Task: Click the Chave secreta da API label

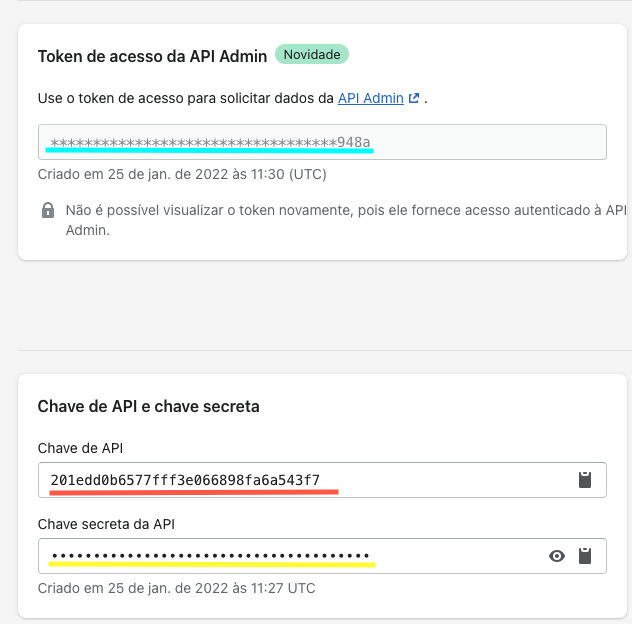Action: (x=106, y=524)
